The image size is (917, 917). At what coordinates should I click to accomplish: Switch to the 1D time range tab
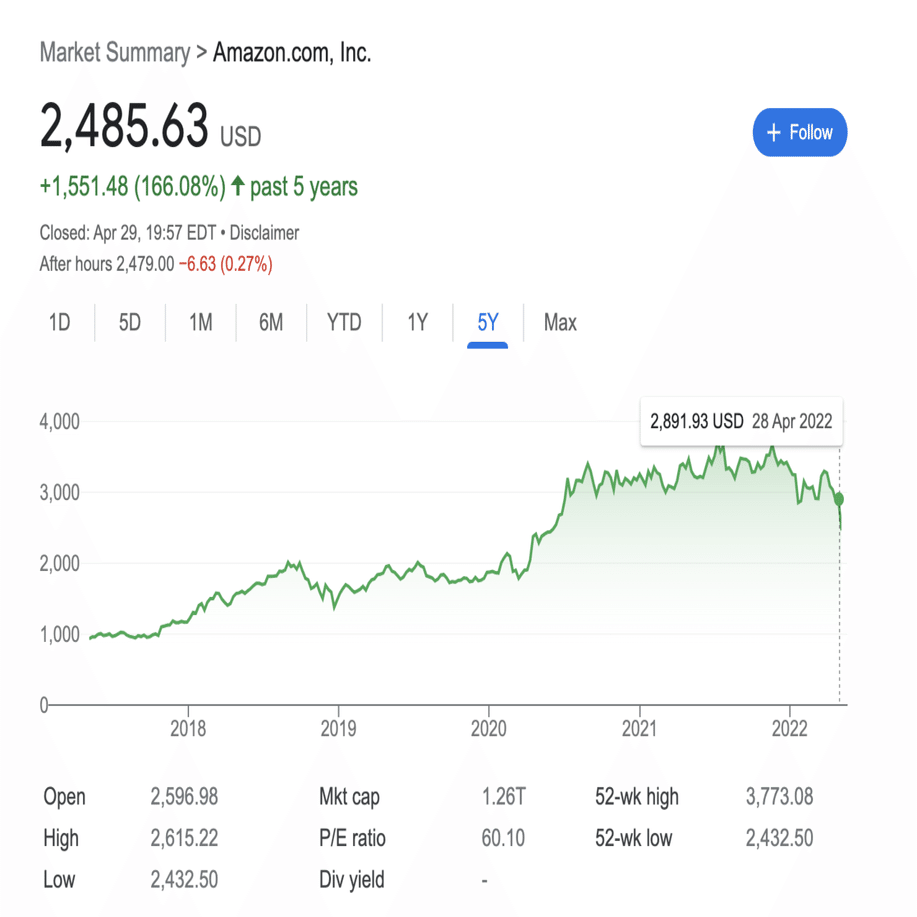pos(59,323)
